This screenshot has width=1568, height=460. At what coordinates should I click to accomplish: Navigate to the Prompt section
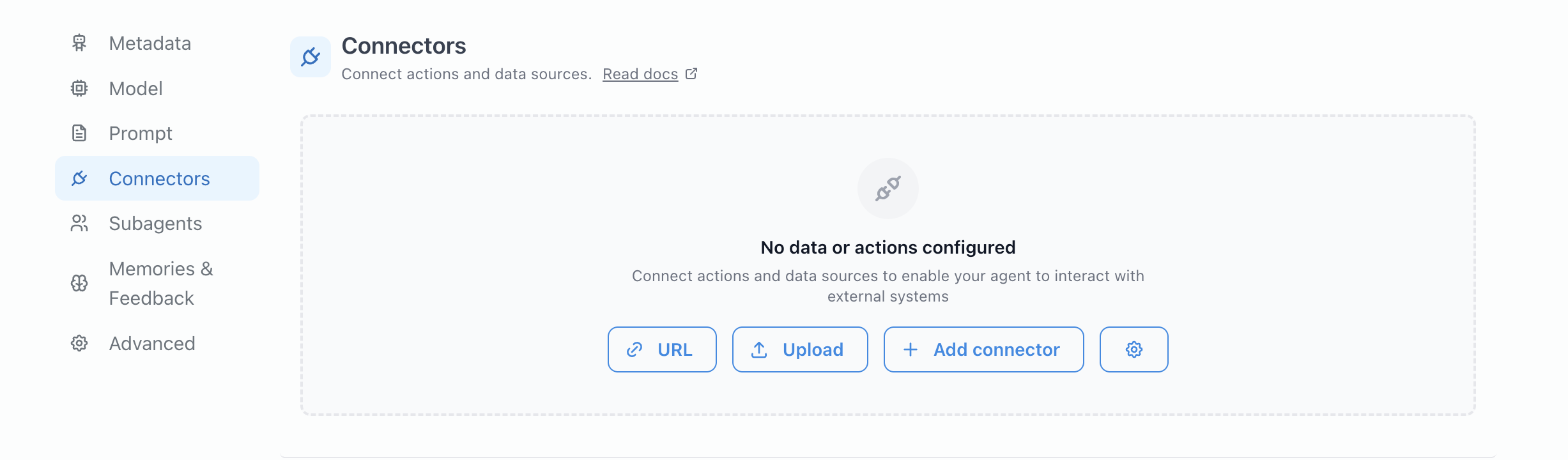tap(141, 134)
